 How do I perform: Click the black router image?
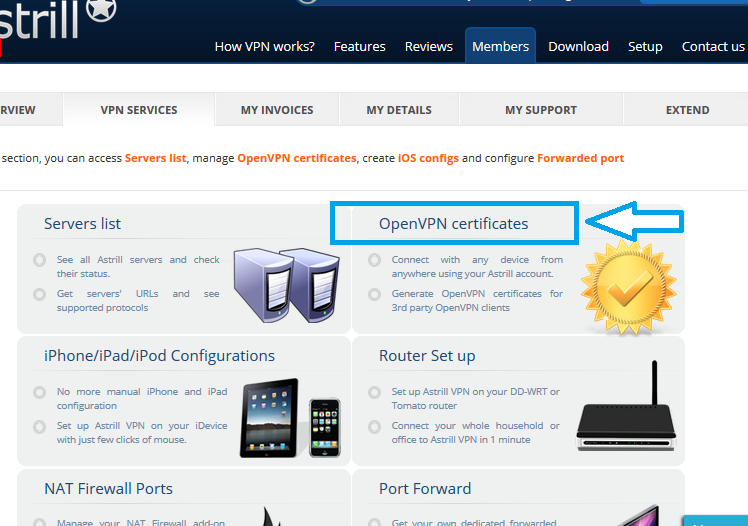[626, 406]
